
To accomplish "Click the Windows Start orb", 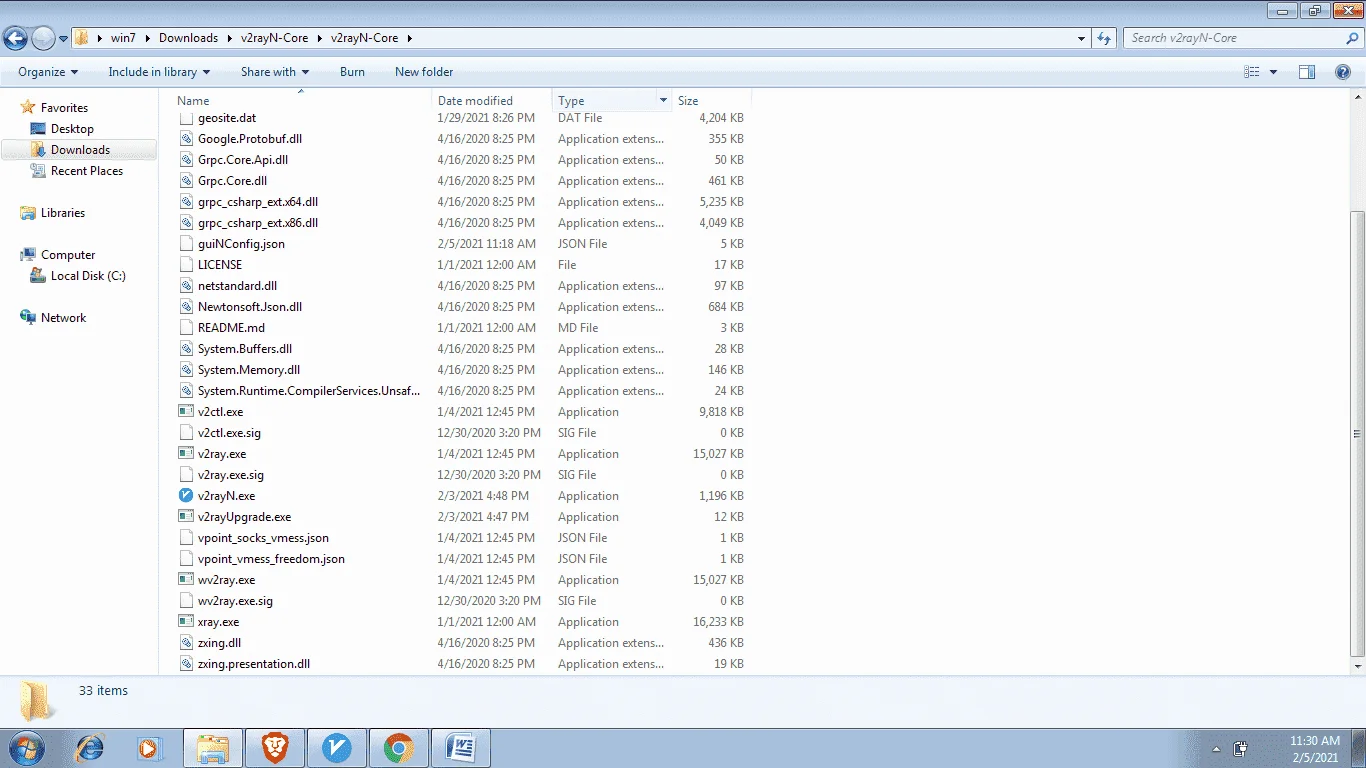I will coord(25,747).
